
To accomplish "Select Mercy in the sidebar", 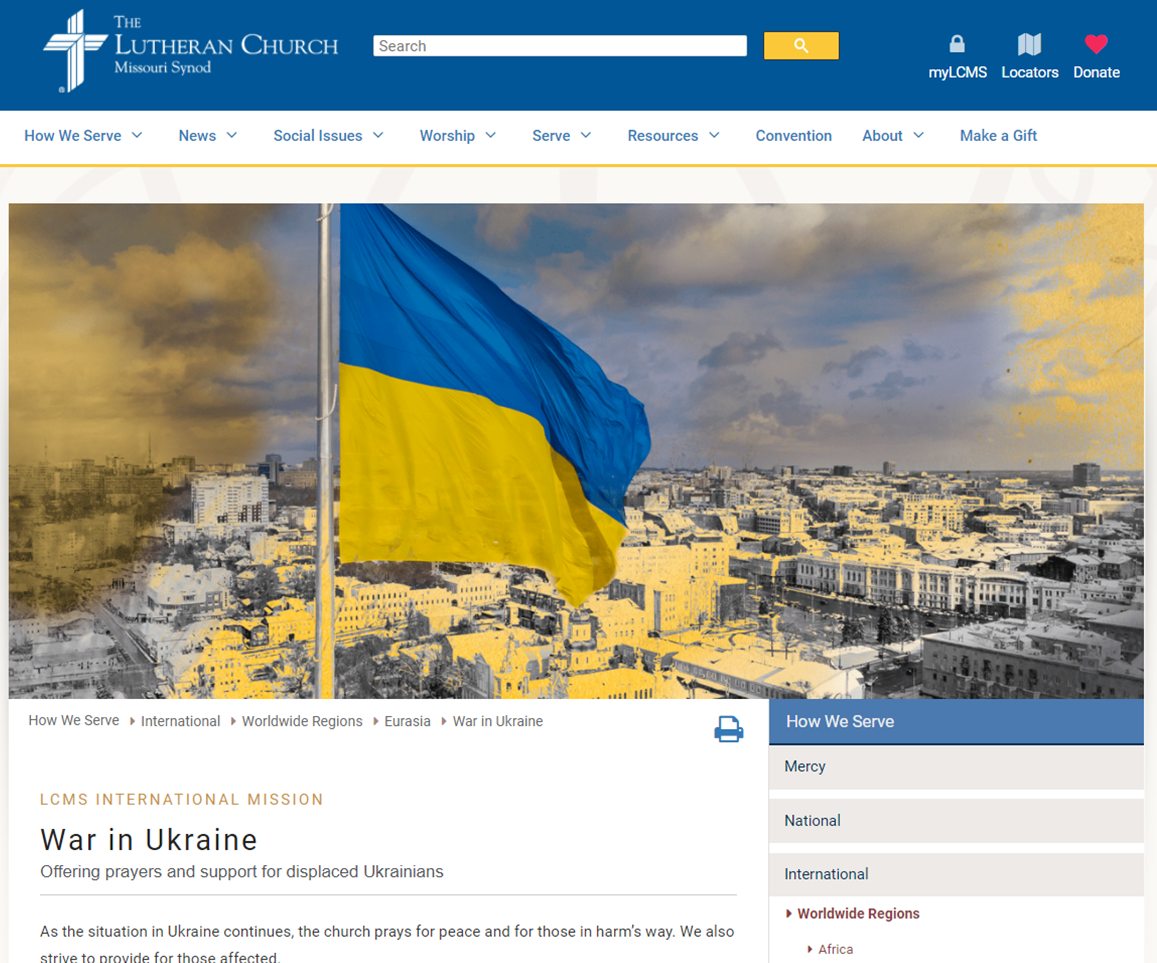I will (805, 767).
